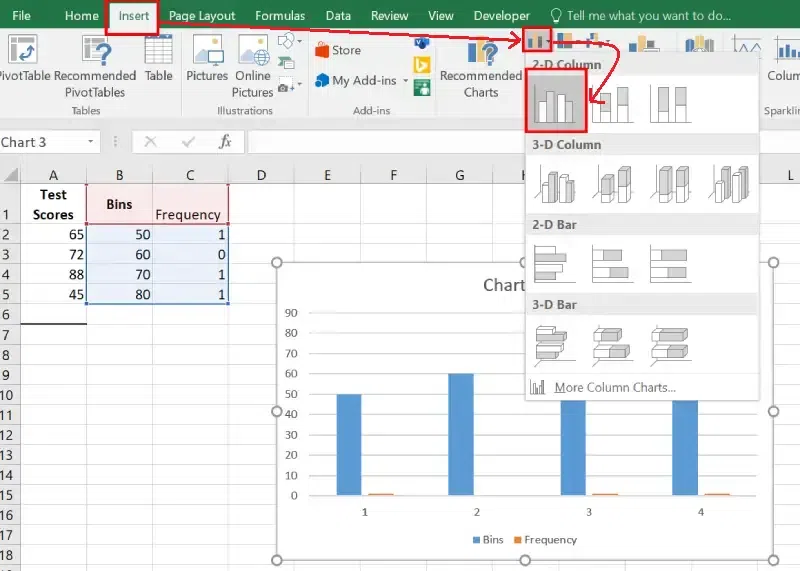Switch to the Data tab
Image resolution: width=800 pixels, height=571 pixels.
(338, 16)
